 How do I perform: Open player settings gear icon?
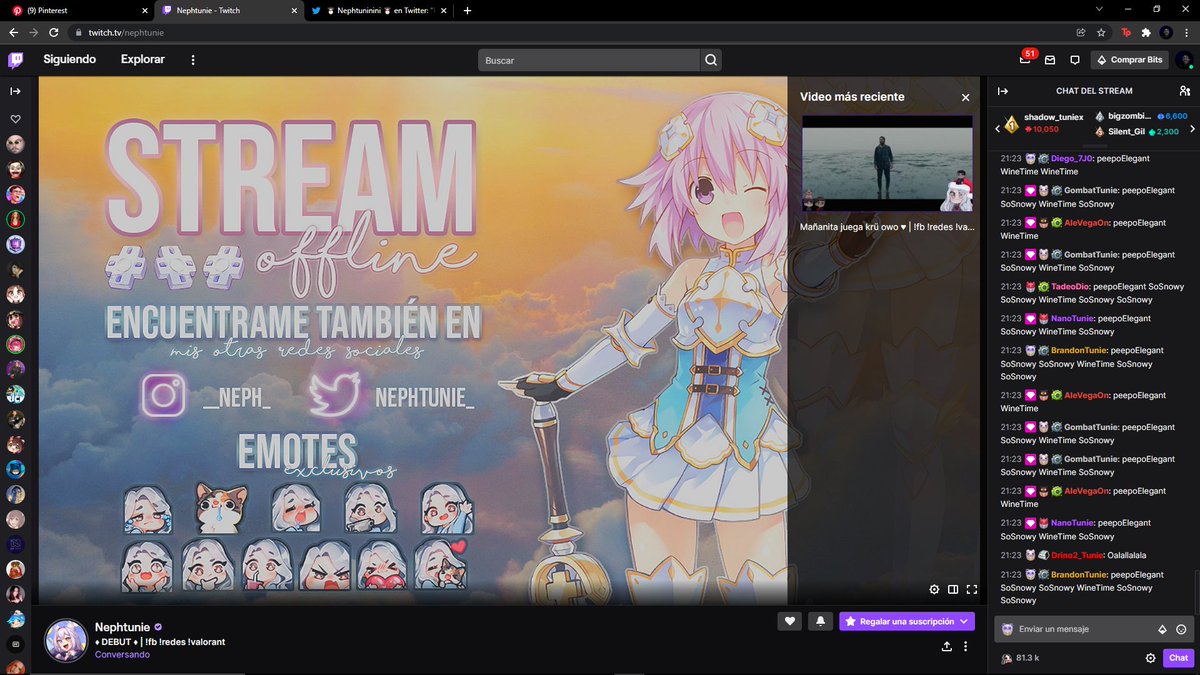click(934, 590)
